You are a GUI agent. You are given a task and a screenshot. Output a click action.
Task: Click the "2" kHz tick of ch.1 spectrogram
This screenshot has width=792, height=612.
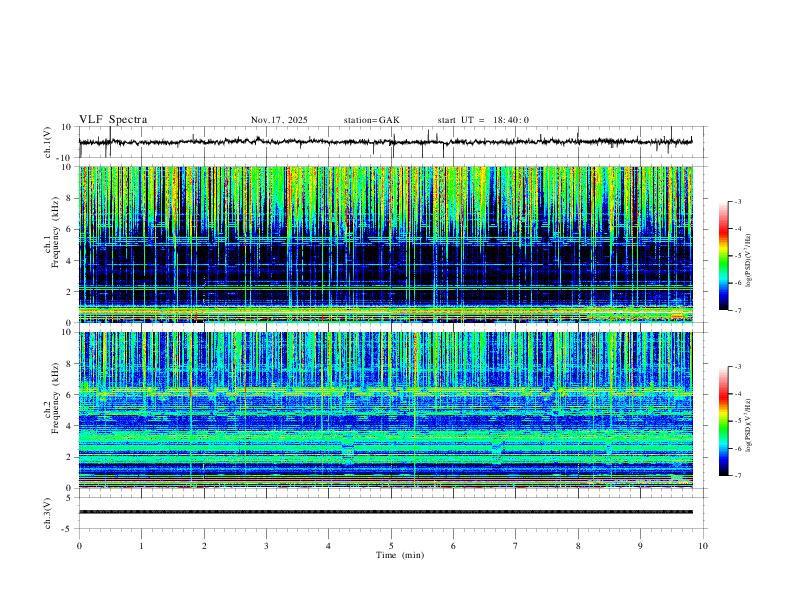click(70, 291)
